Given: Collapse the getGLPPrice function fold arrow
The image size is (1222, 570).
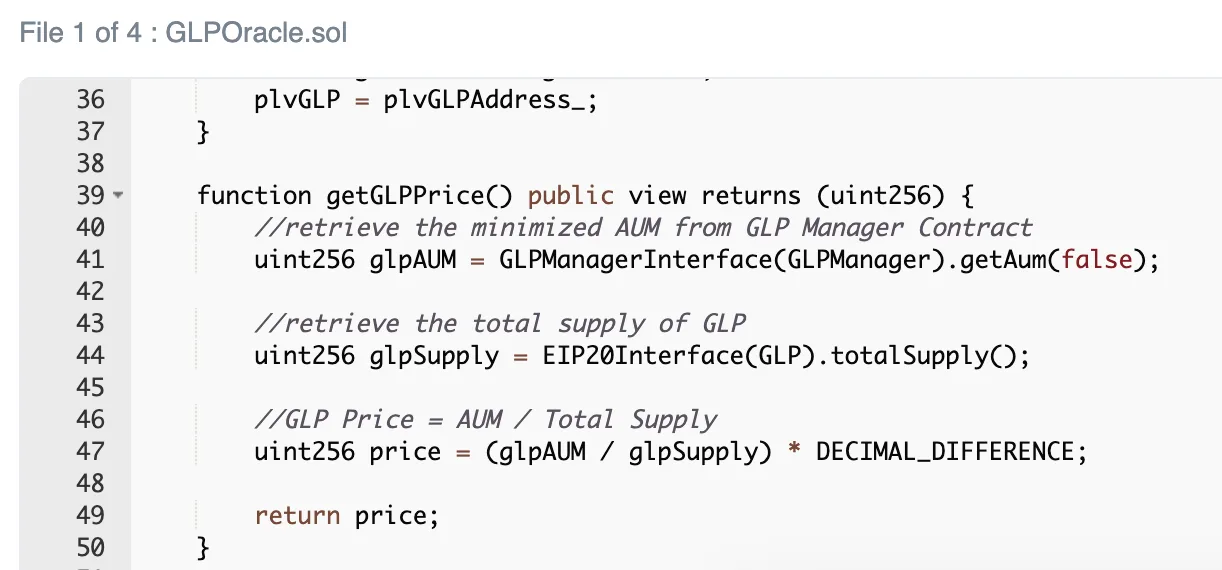Looking at the screenshot, I should point(118,196).
